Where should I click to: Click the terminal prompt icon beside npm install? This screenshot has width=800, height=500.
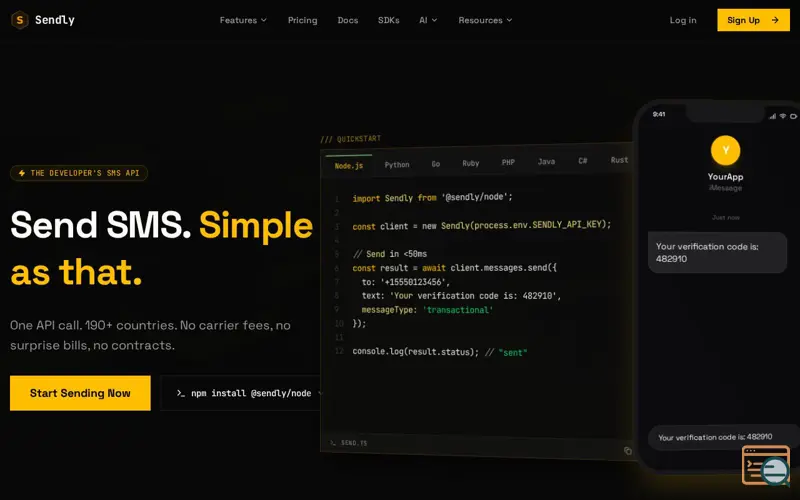(x=181, y=393)
